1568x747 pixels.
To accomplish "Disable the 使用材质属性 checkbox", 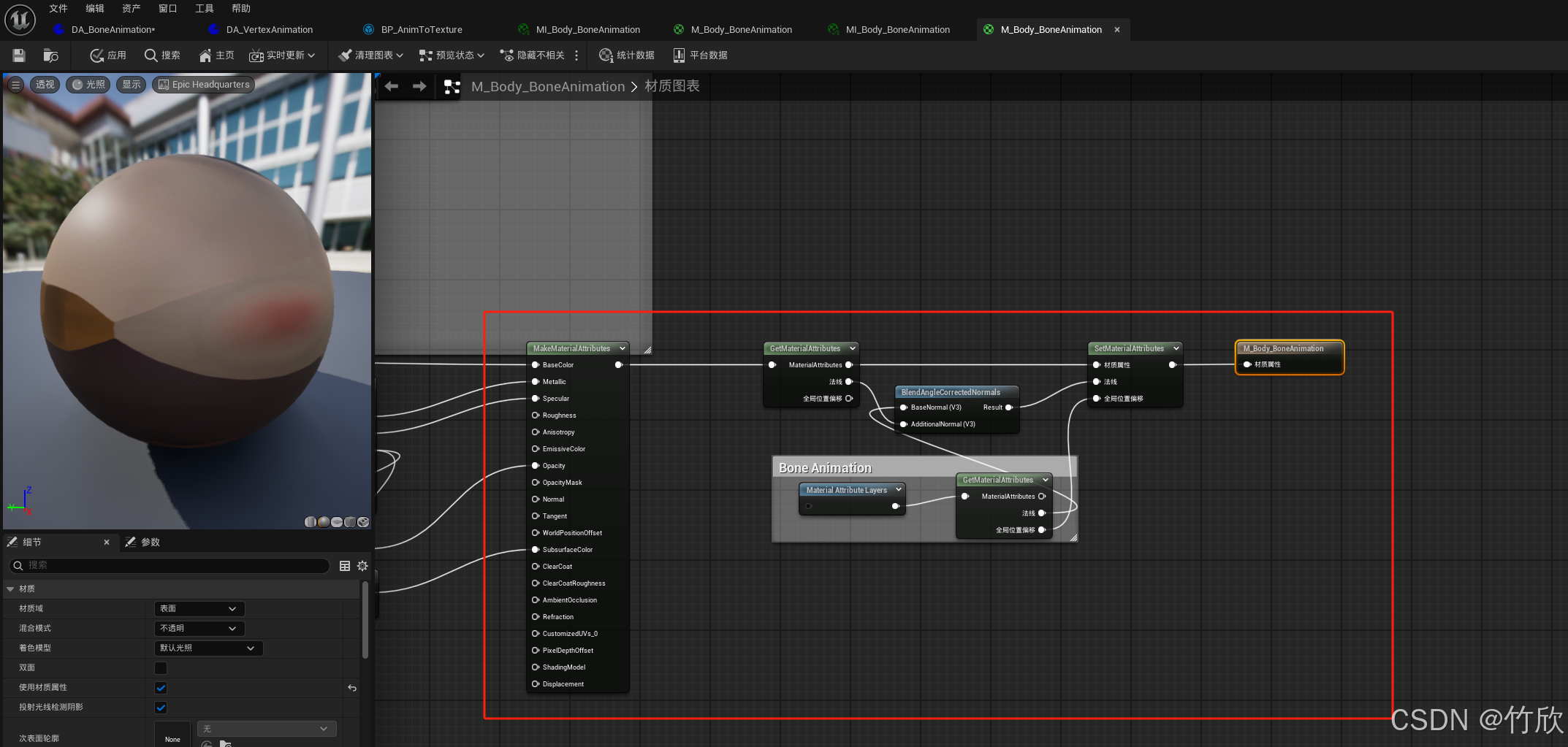I will (x=160, y=687).
